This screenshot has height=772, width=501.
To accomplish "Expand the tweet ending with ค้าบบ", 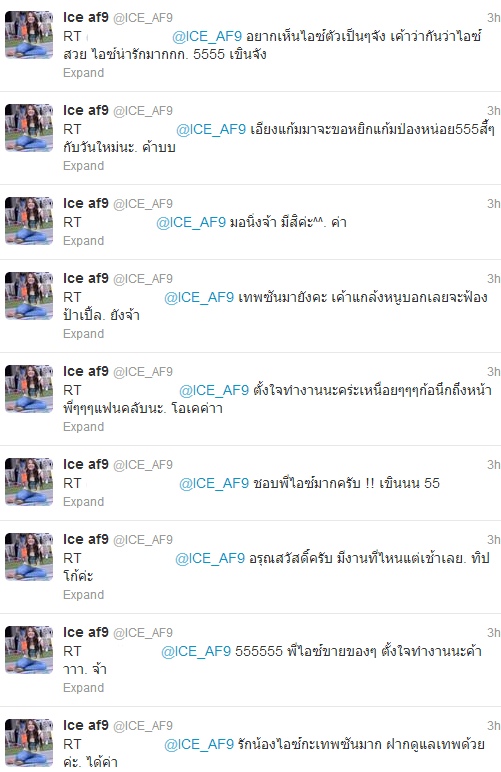I will (83, 166).
